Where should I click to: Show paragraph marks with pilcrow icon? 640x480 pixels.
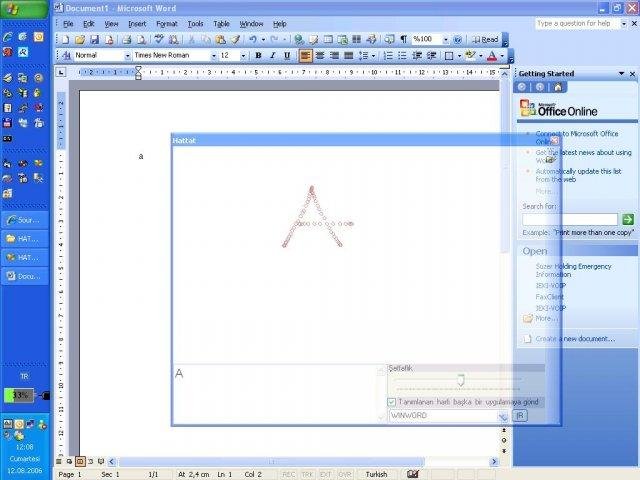tap(403, 39)
